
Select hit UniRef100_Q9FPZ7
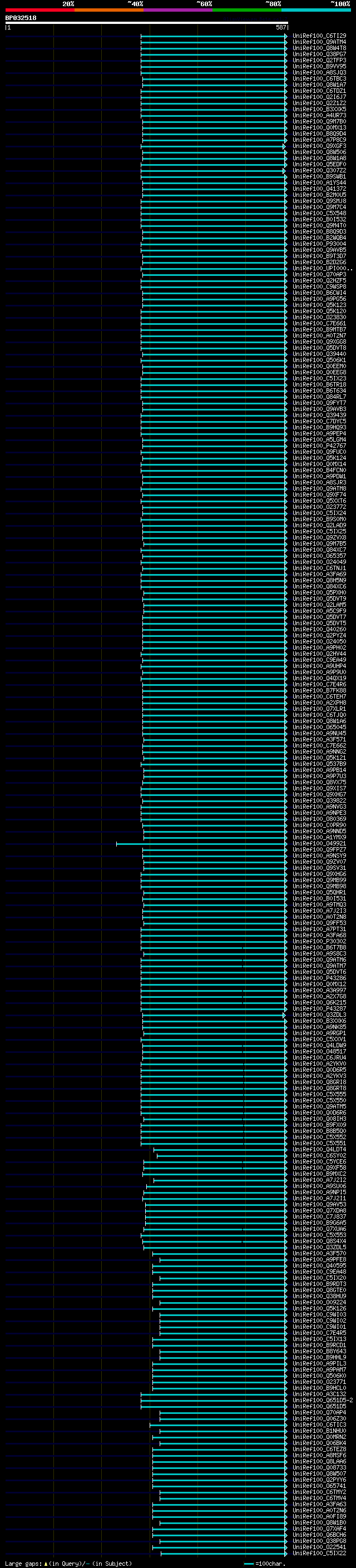click(x=319, y=850)
